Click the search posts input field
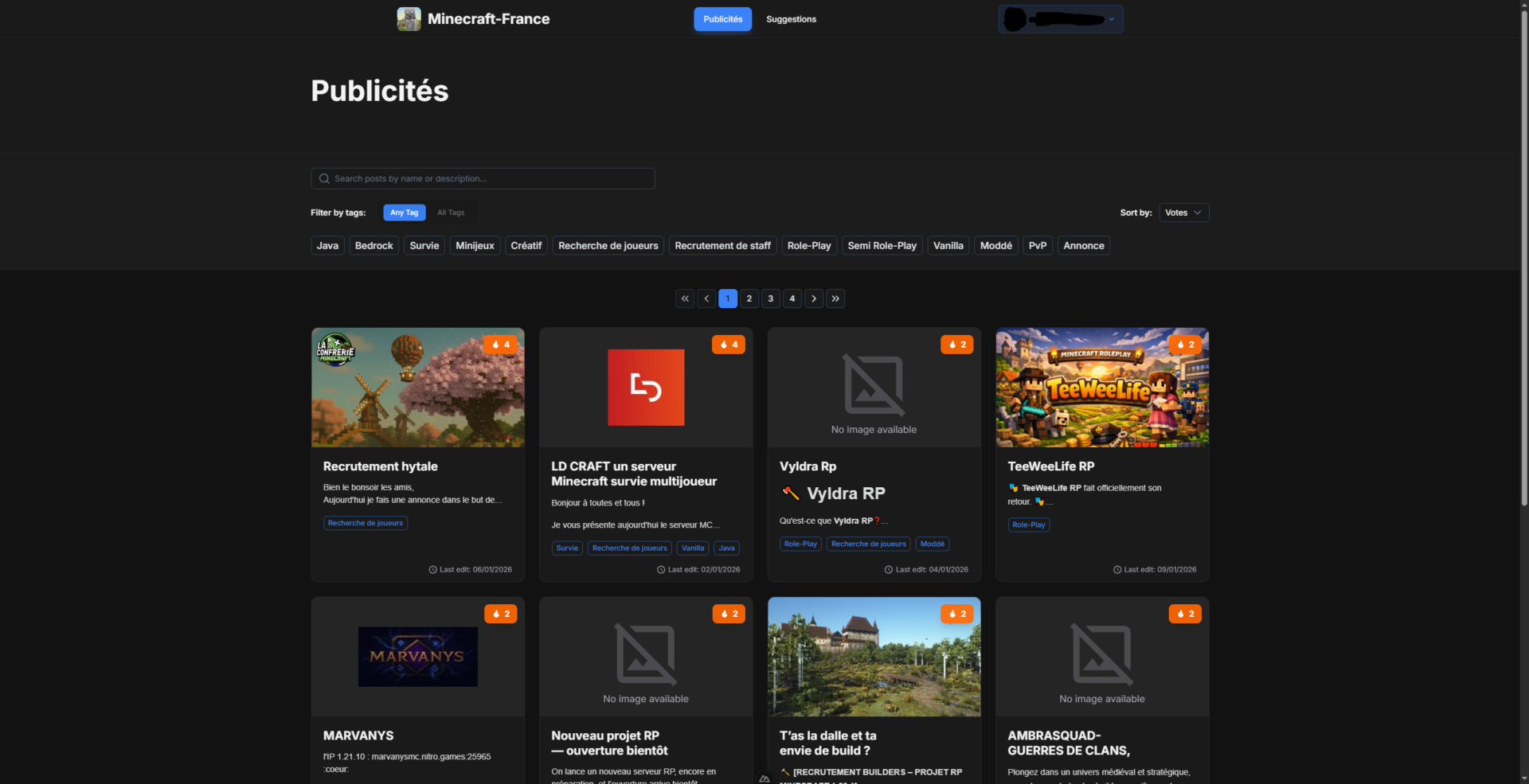1529x784 pixels. [x=483, y=178]
